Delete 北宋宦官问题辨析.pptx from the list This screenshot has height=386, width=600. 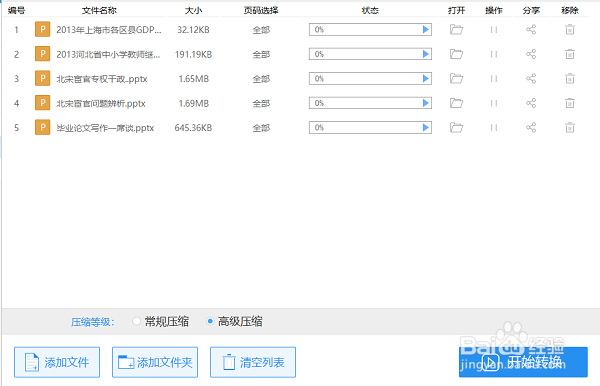570,103
